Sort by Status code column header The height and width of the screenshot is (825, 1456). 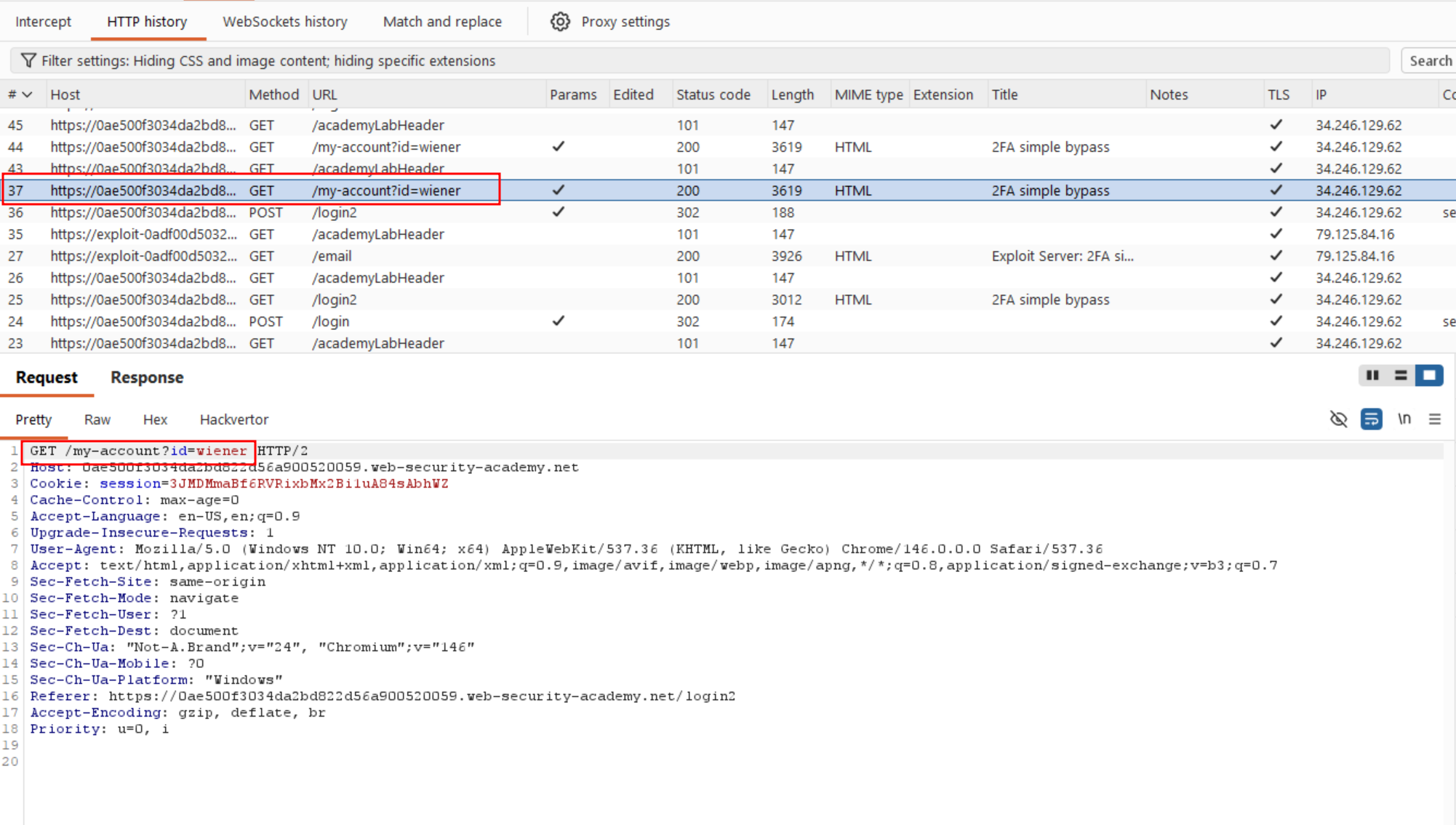pyautogui.click(x=713, y=94)
